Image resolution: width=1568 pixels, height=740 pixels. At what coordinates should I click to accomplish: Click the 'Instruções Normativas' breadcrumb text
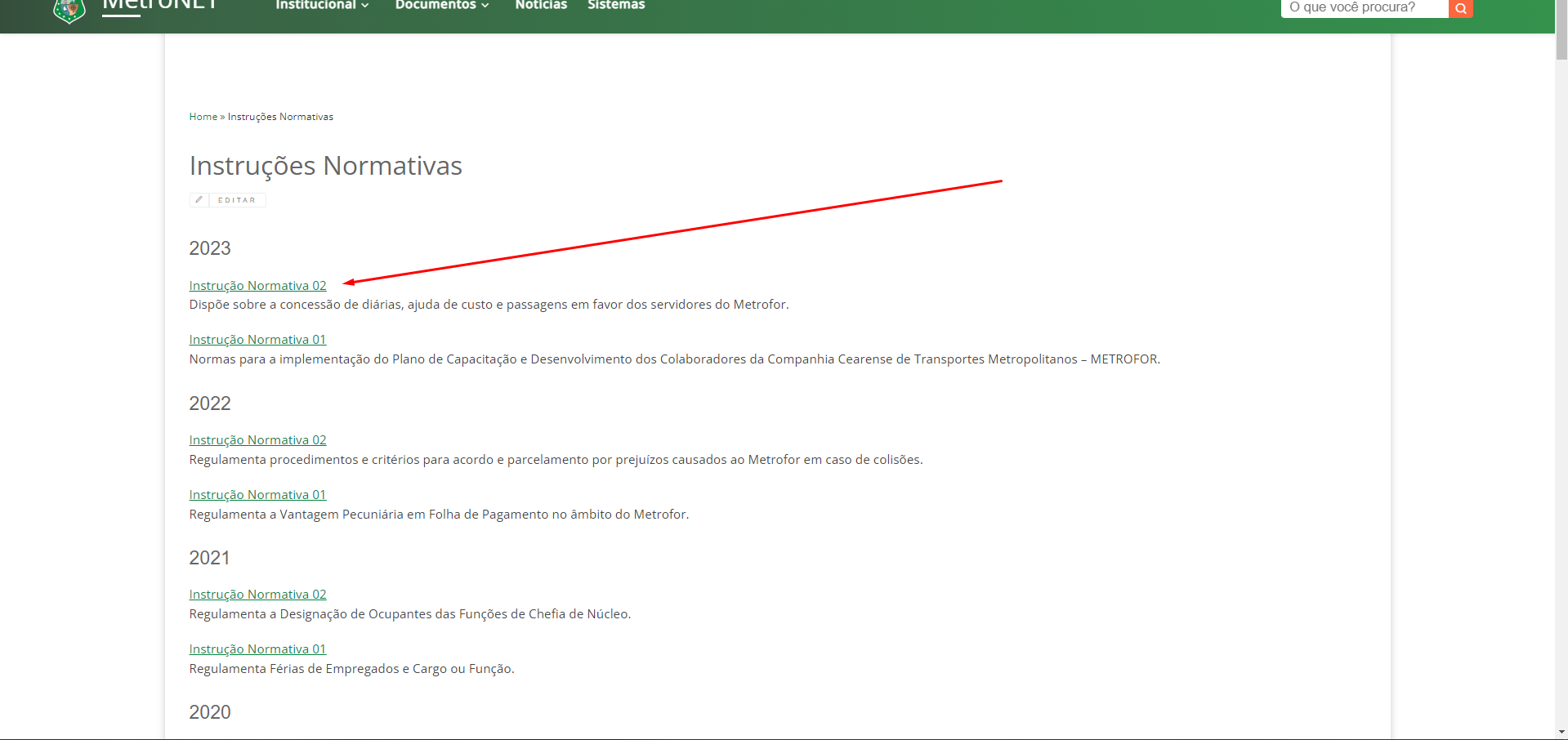pos(280,117)
